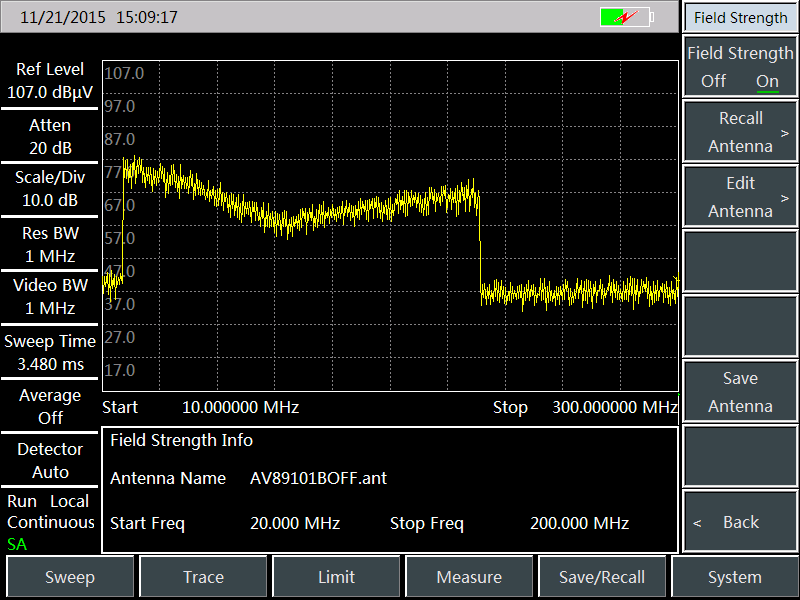Open the Sweep menu
800x600 pixels.
pyautogui.click(x=70, y=577)
